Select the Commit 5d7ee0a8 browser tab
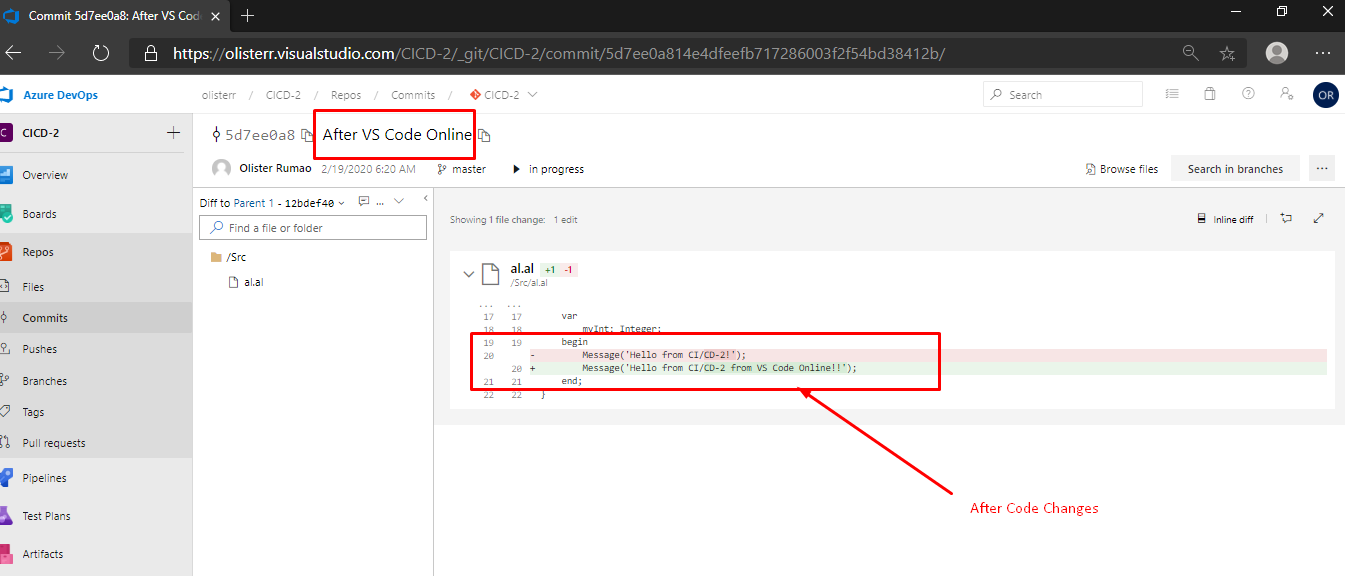 114,16
